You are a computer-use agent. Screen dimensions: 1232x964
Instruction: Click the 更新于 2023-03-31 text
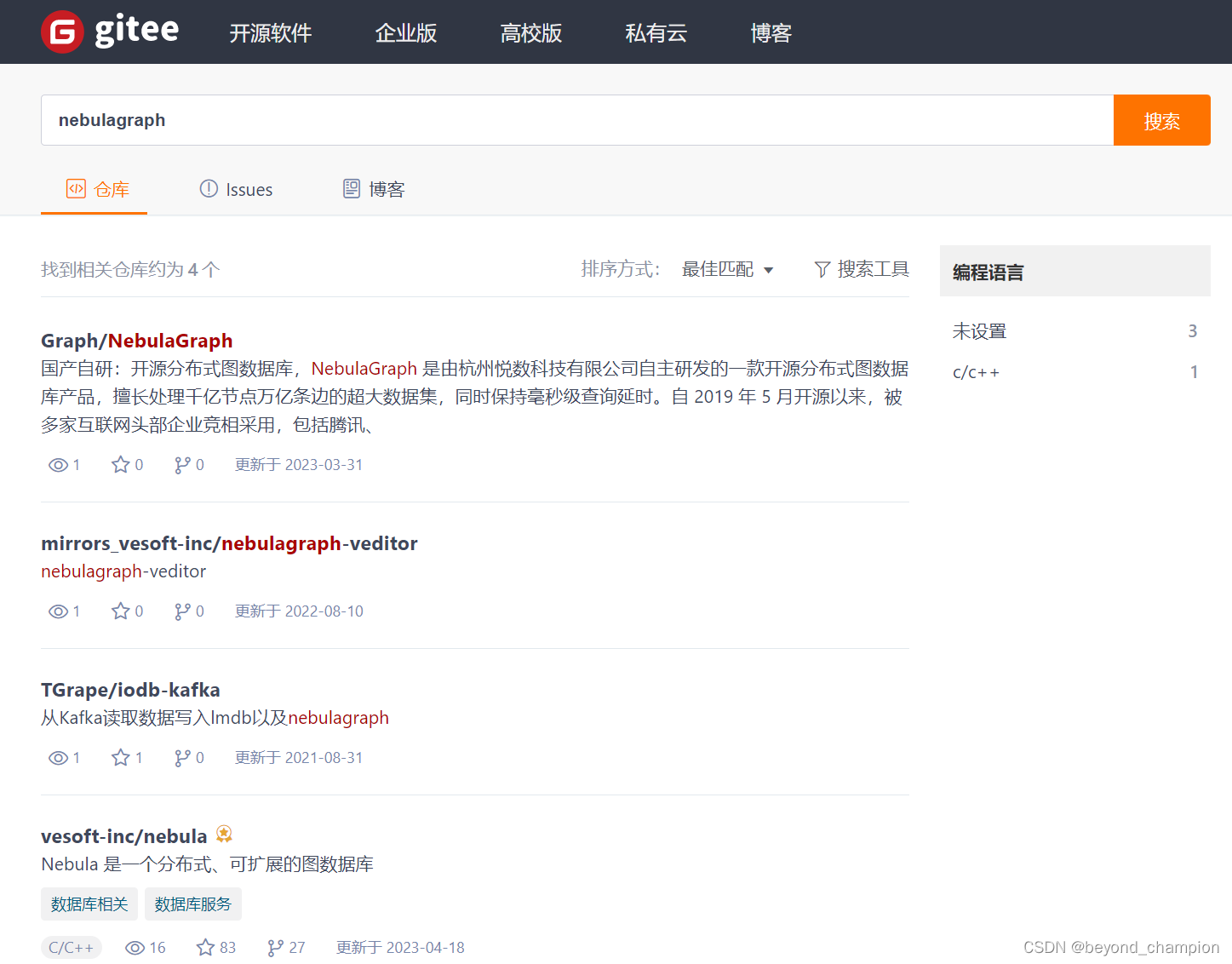(x=299, y=465)
